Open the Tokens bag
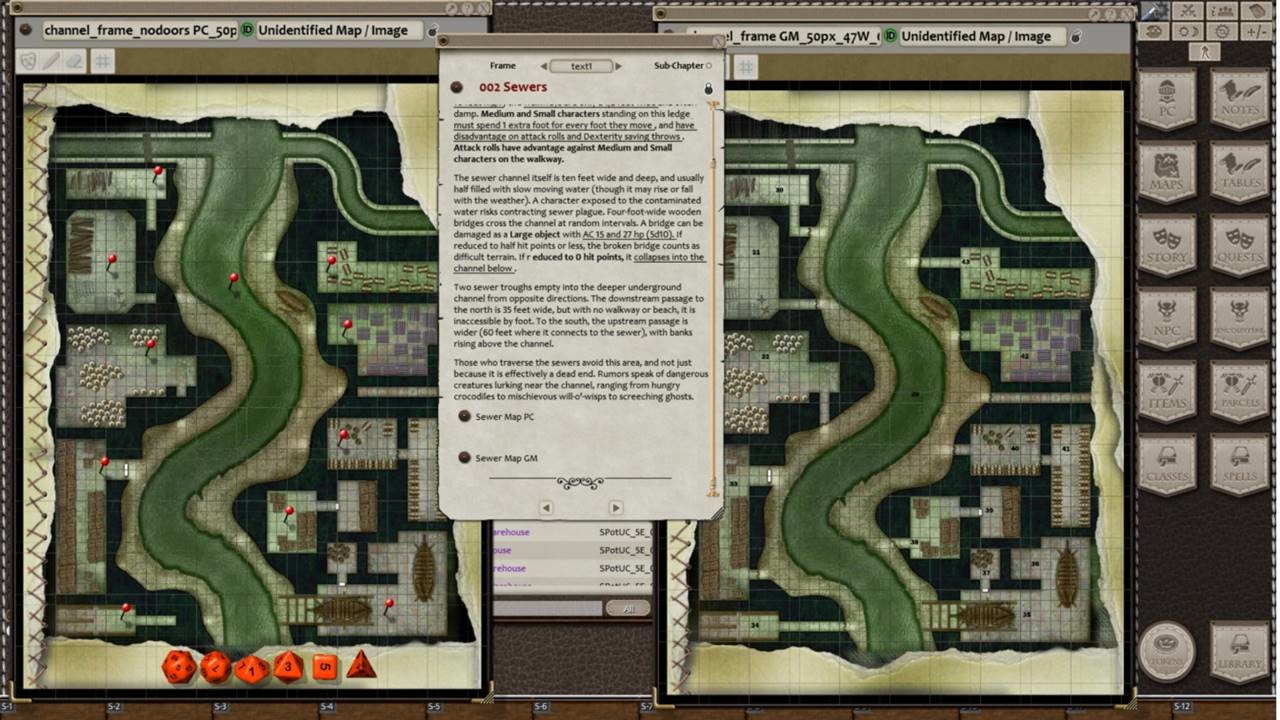The image size is (1280, 720). 1167,650
